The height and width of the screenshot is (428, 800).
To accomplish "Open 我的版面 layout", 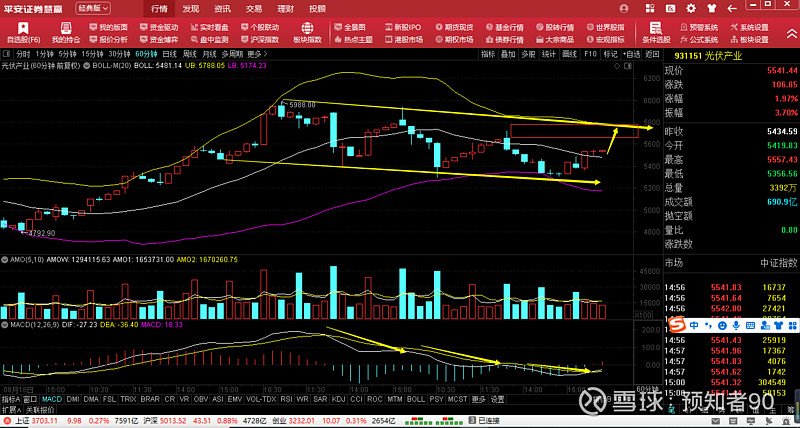I will [109, 28].
